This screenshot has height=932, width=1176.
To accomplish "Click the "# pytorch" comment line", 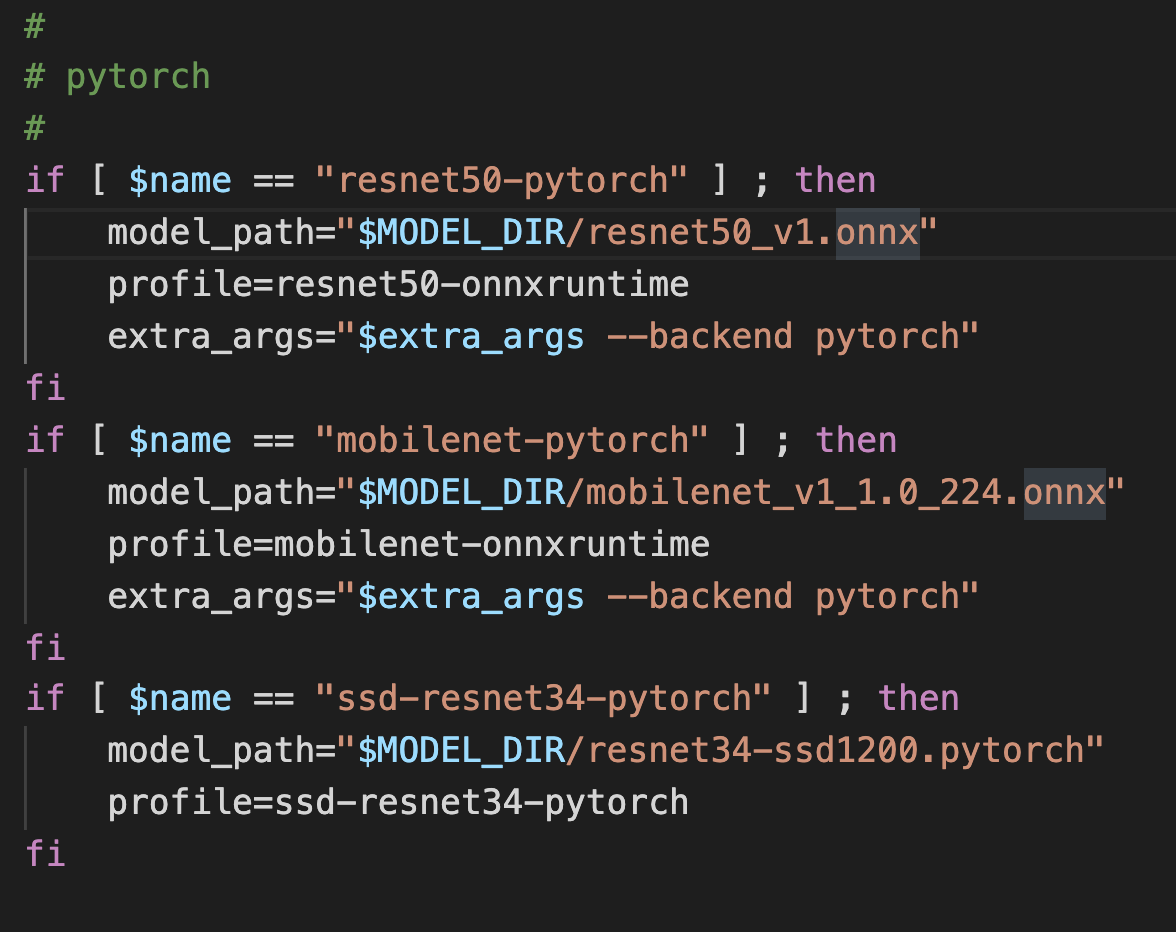I will [116, 75].
